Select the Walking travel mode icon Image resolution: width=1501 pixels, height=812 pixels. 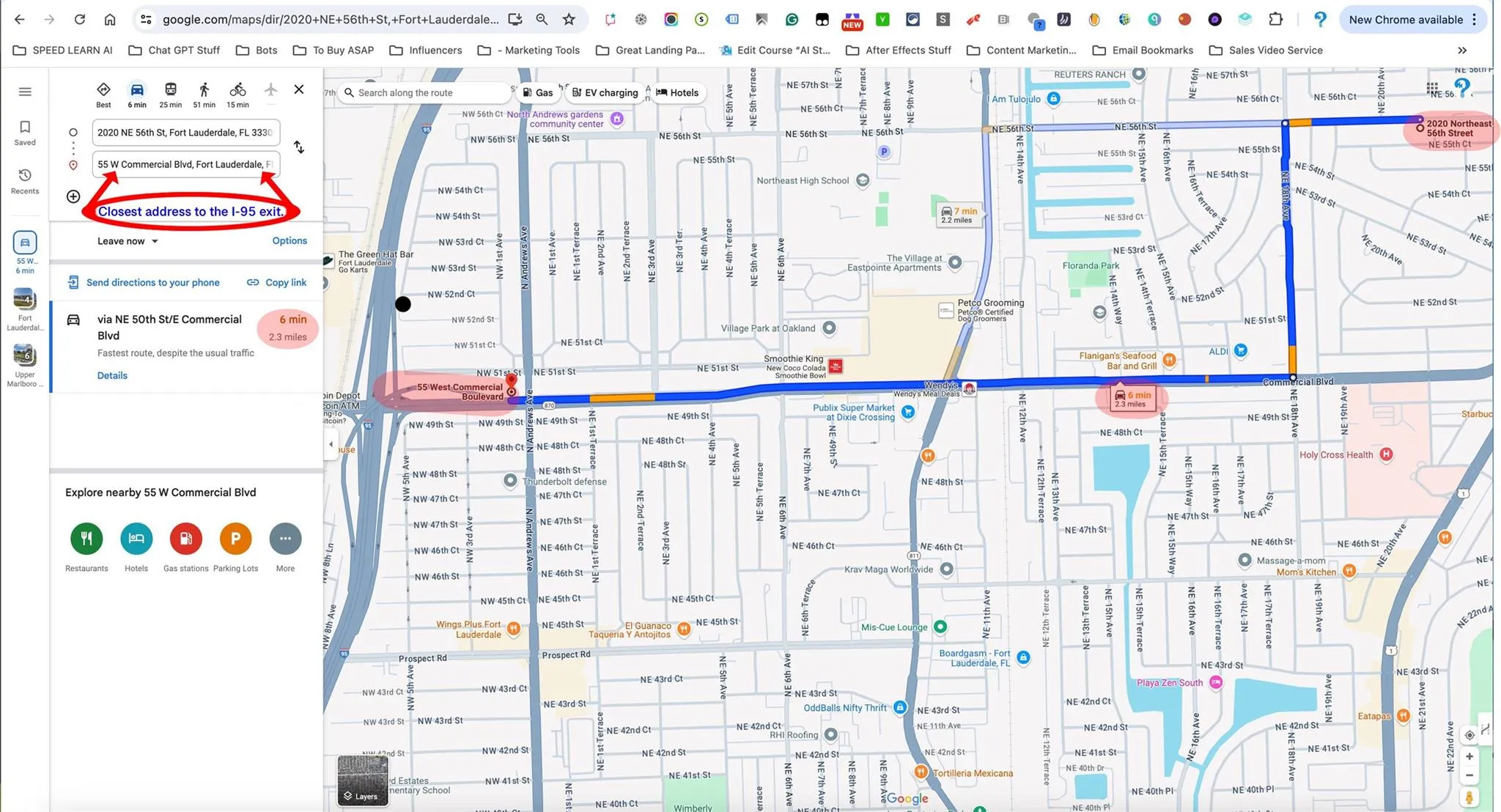point(204,90)
